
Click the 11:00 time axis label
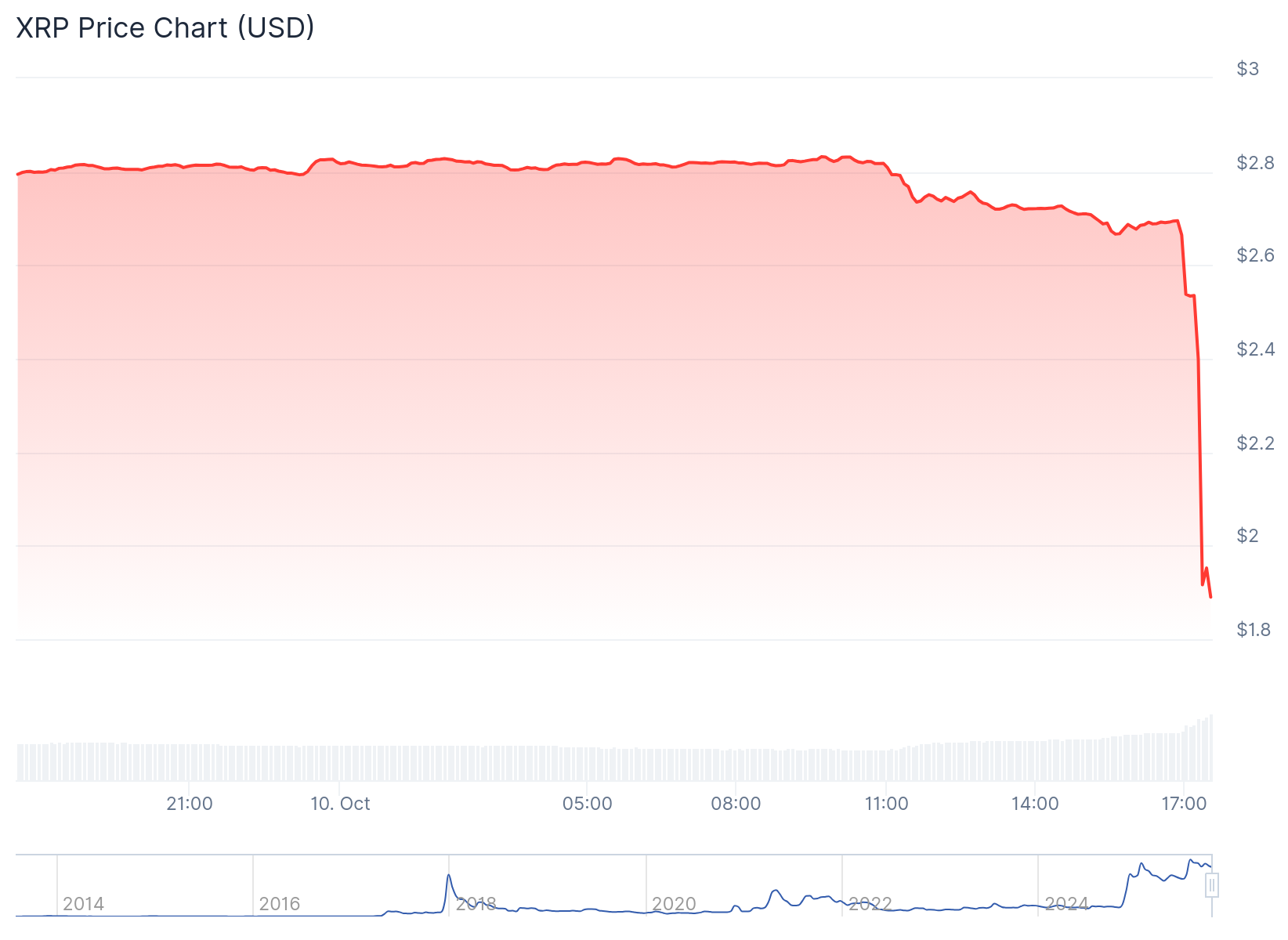[x=886, y=804]
